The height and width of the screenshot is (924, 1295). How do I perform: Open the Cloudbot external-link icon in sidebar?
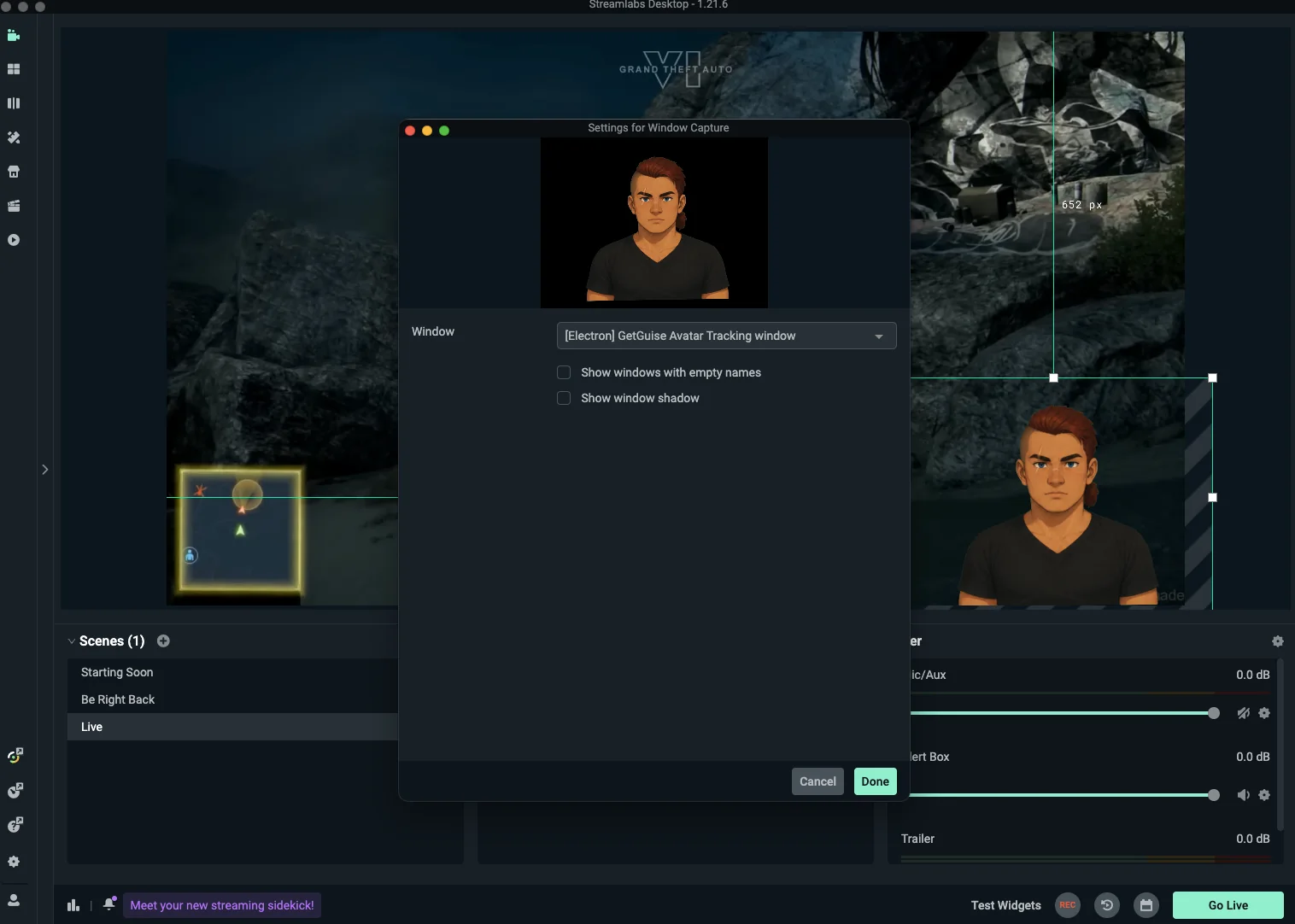pyautogui.click(x=15, y=790)
